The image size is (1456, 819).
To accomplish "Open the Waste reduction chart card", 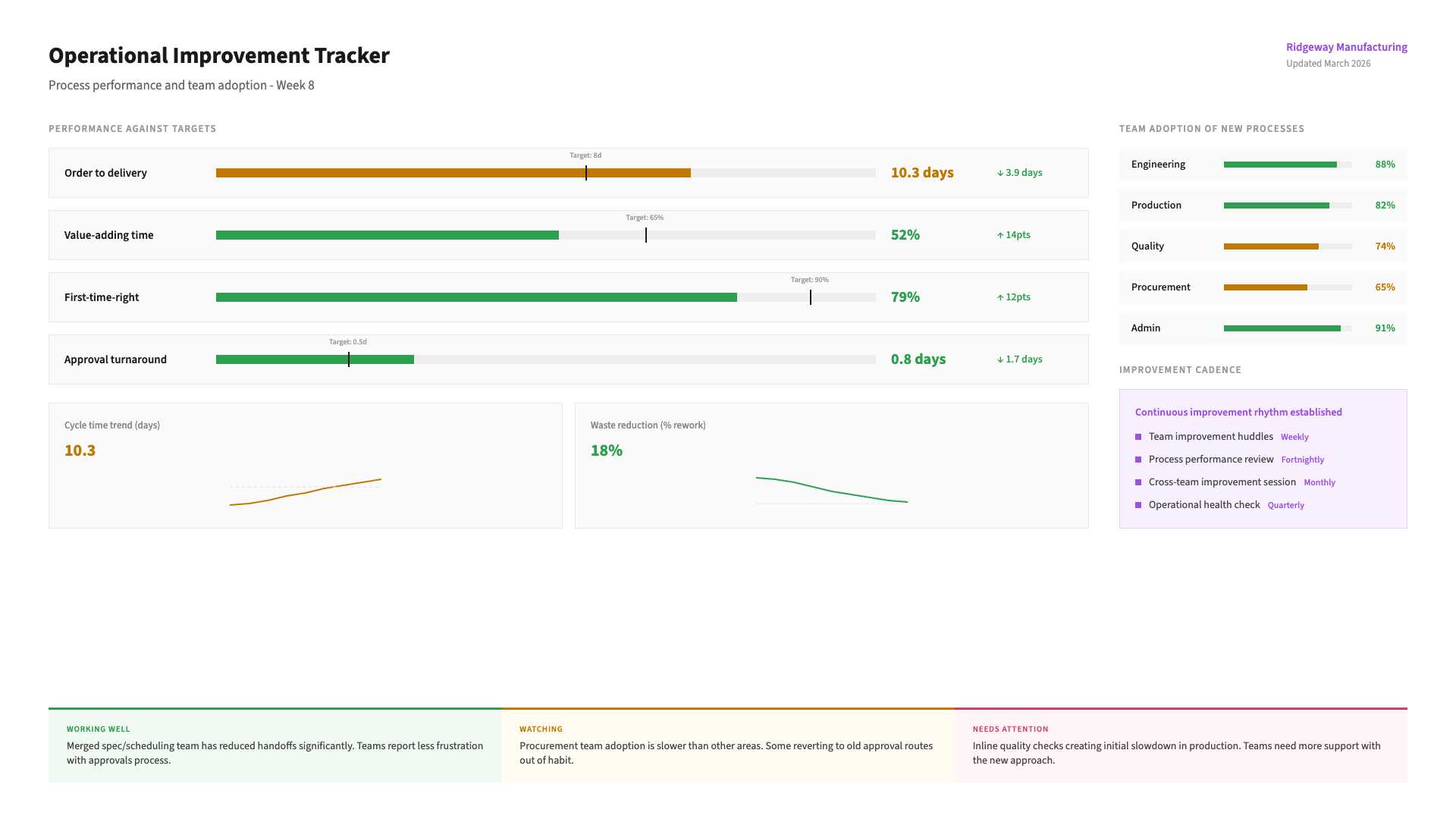I will 831,466.
